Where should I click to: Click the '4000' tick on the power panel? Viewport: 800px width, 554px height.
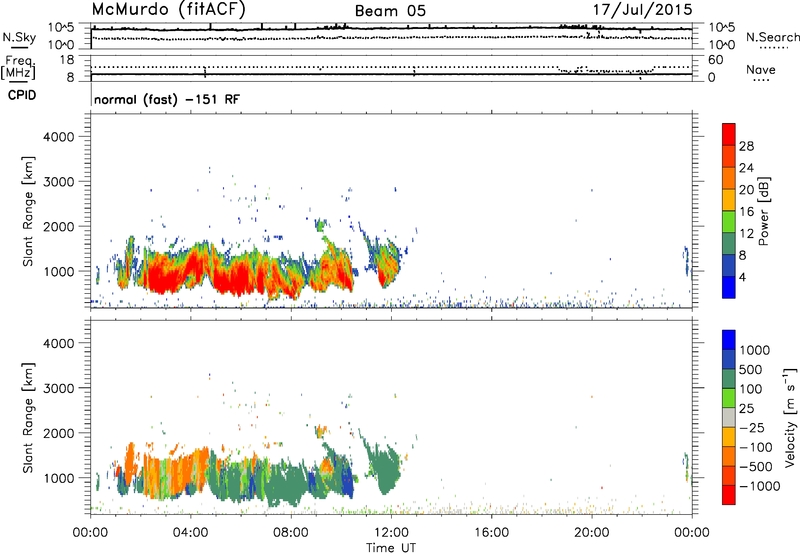(58, 137)
